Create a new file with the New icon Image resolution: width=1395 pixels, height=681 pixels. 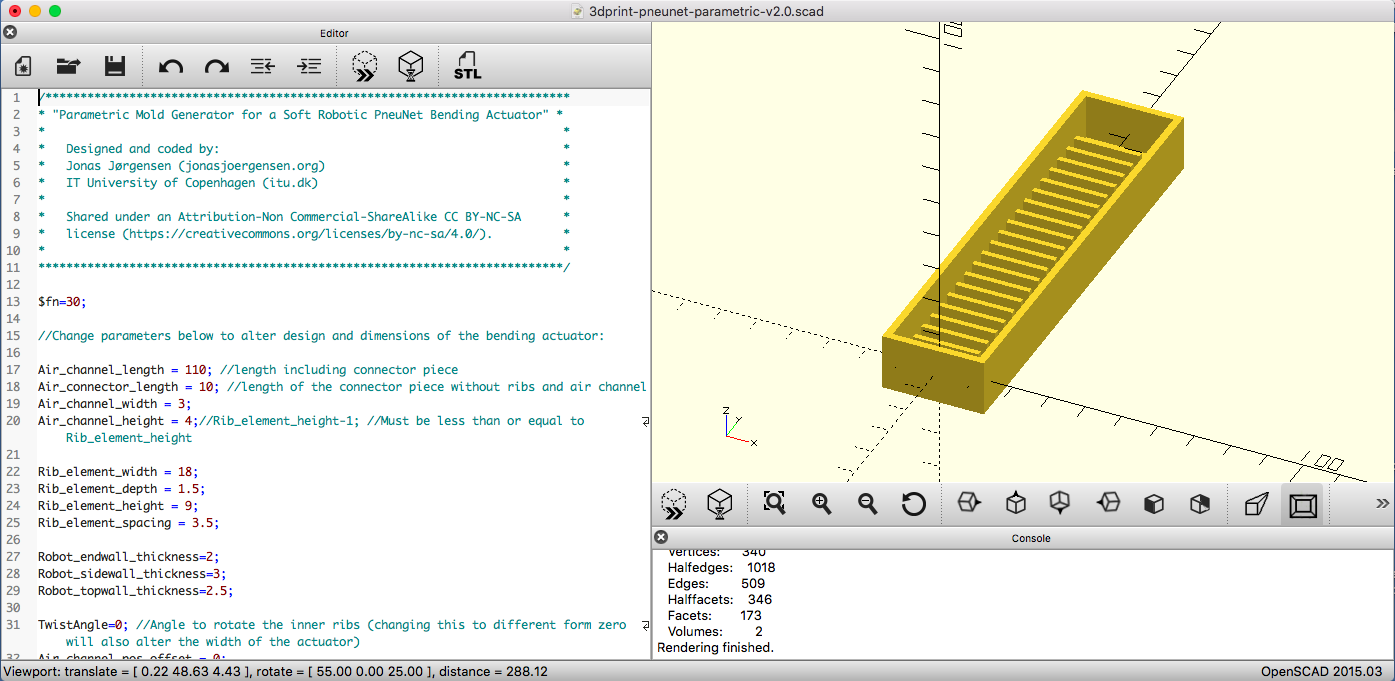(23, 67)
